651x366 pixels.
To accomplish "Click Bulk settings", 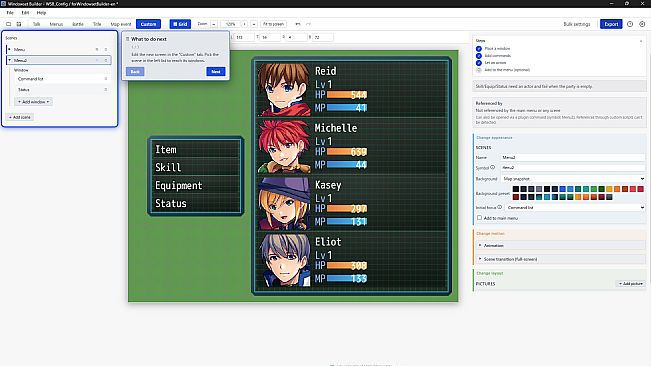I will click(x=577, y=24).
